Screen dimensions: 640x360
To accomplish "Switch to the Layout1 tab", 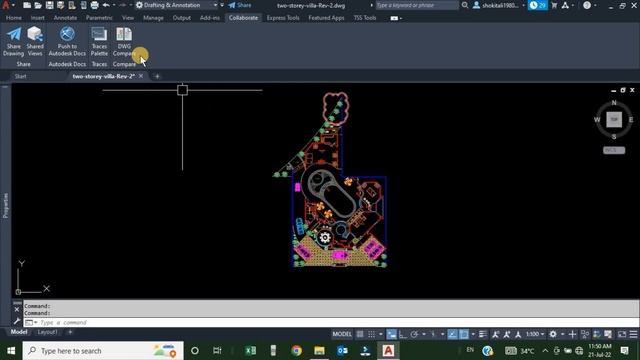I will coord(47,332).
